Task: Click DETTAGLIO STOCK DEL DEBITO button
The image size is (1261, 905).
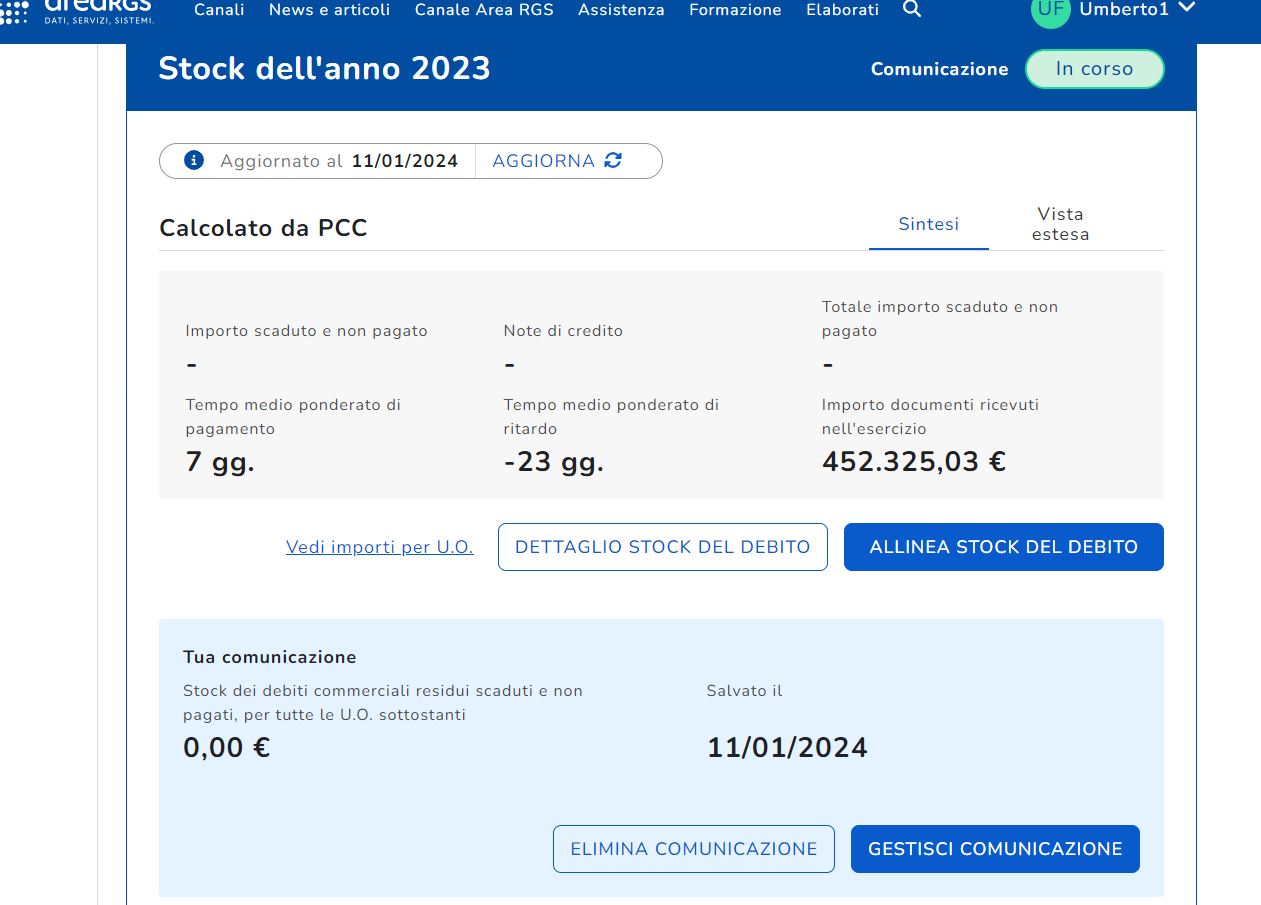Action: click(662, 547)
